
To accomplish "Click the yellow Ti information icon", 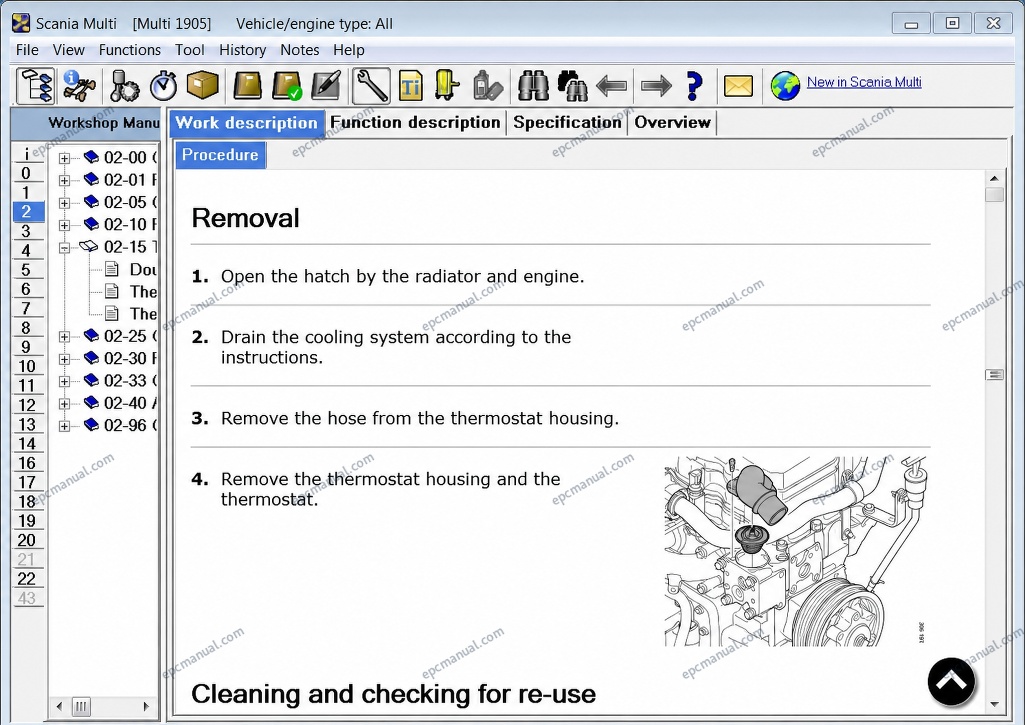I will pyautogui.click(x=411, y=86).
